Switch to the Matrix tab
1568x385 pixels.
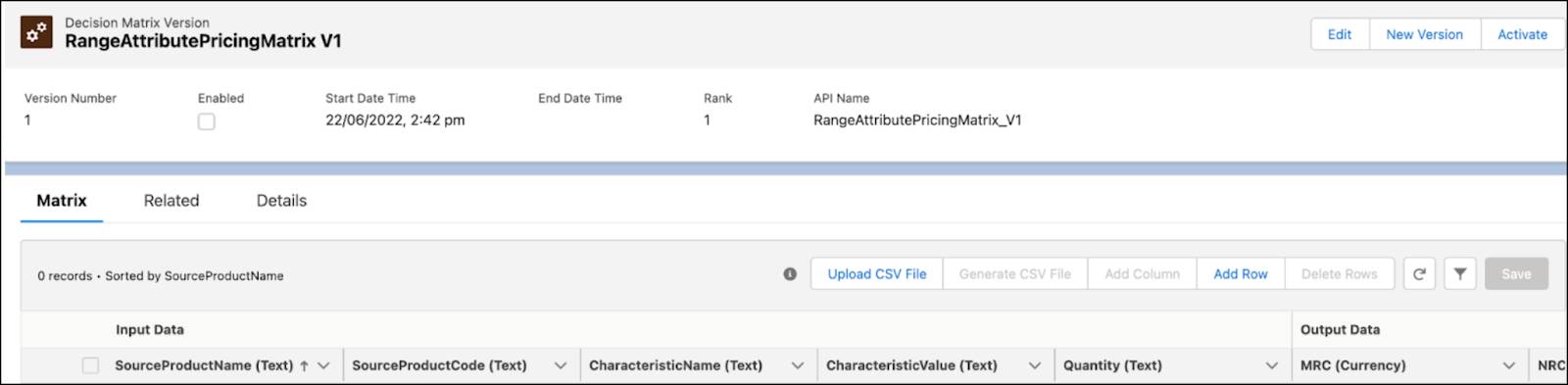62,201
